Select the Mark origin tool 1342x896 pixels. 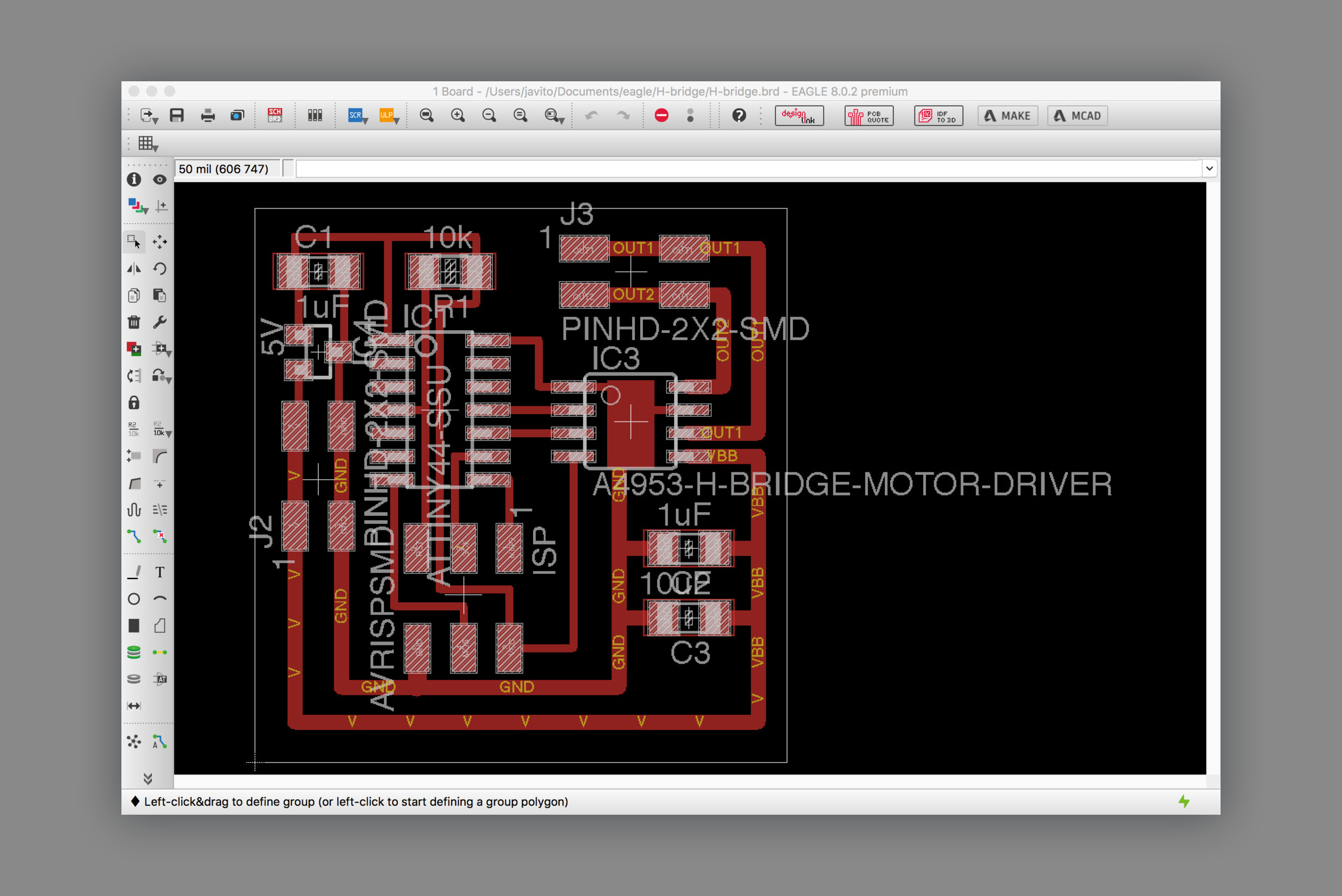(161, 205)
